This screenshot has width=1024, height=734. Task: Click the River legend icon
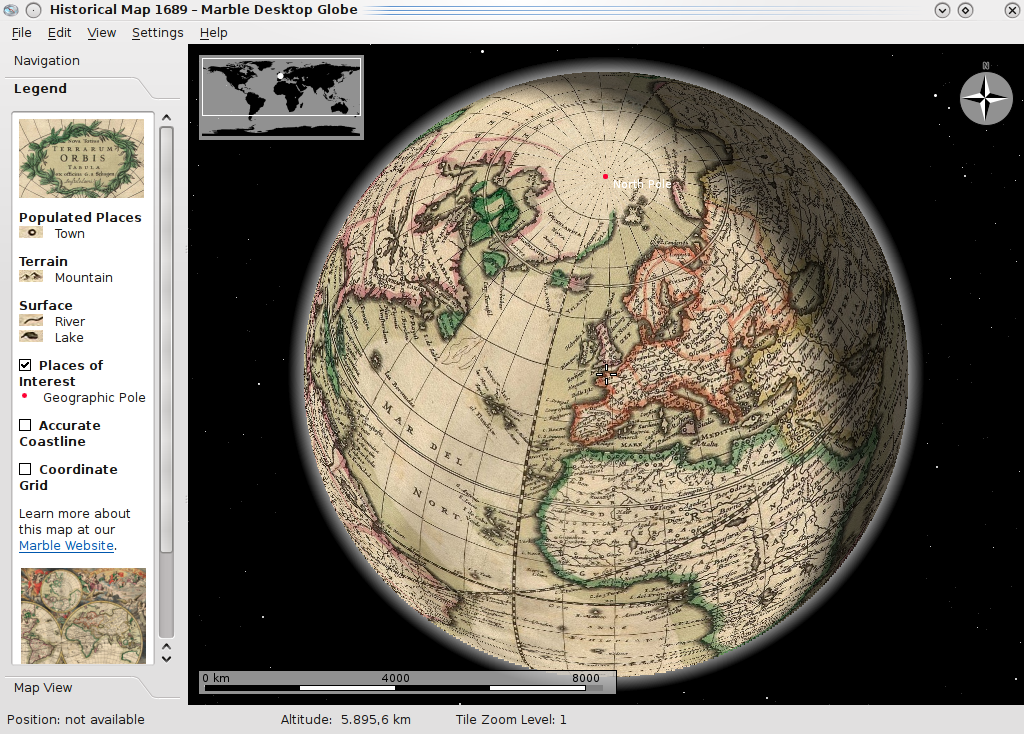(31, 321)
